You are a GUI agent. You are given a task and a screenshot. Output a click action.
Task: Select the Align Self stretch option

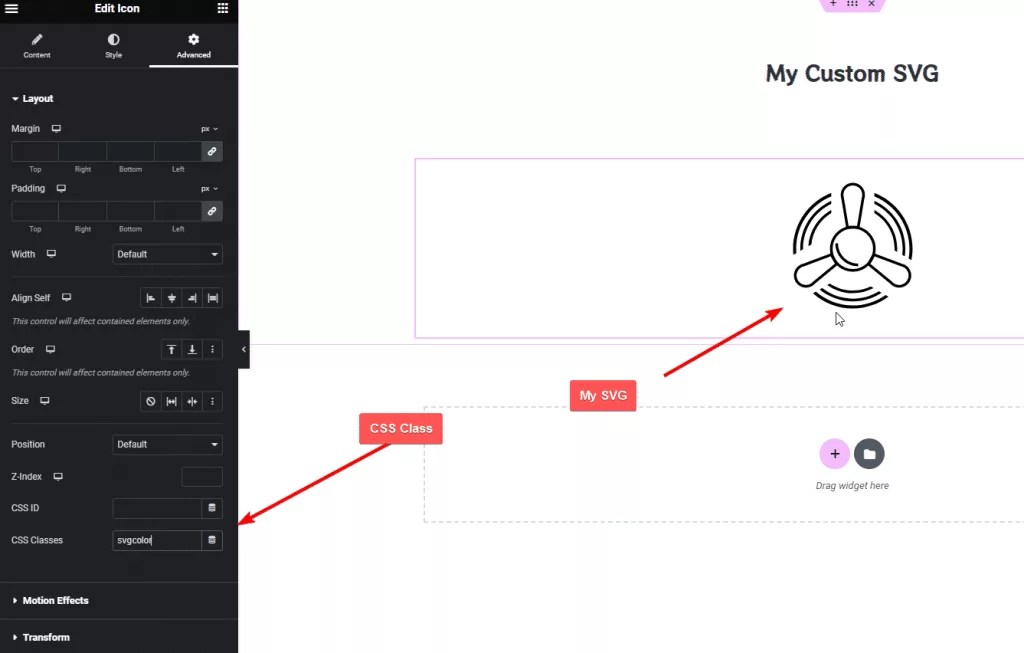pyautogui.click(x=212, y=297)
